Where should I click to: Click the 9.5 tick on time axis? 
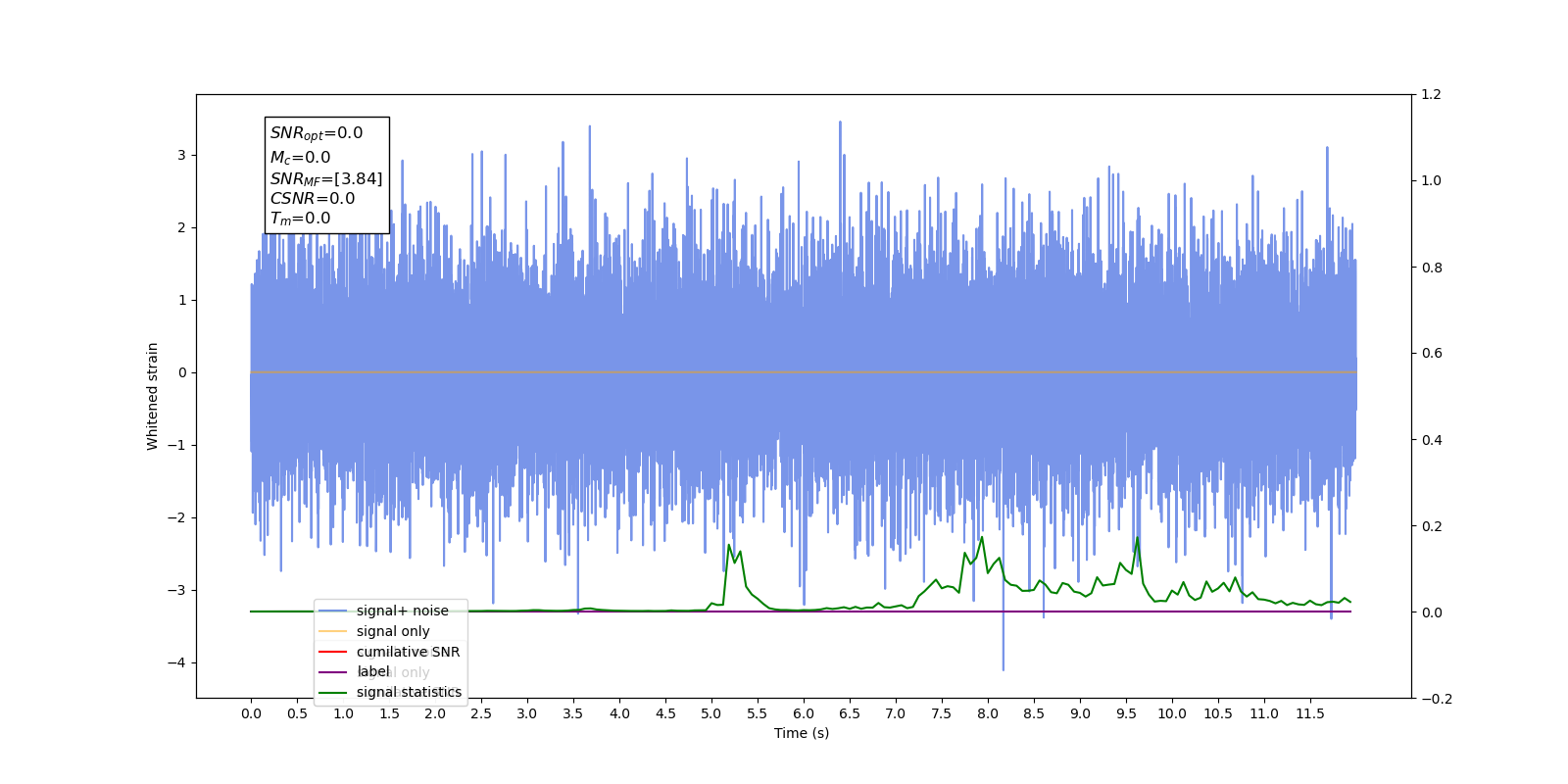click(1126, 713)
